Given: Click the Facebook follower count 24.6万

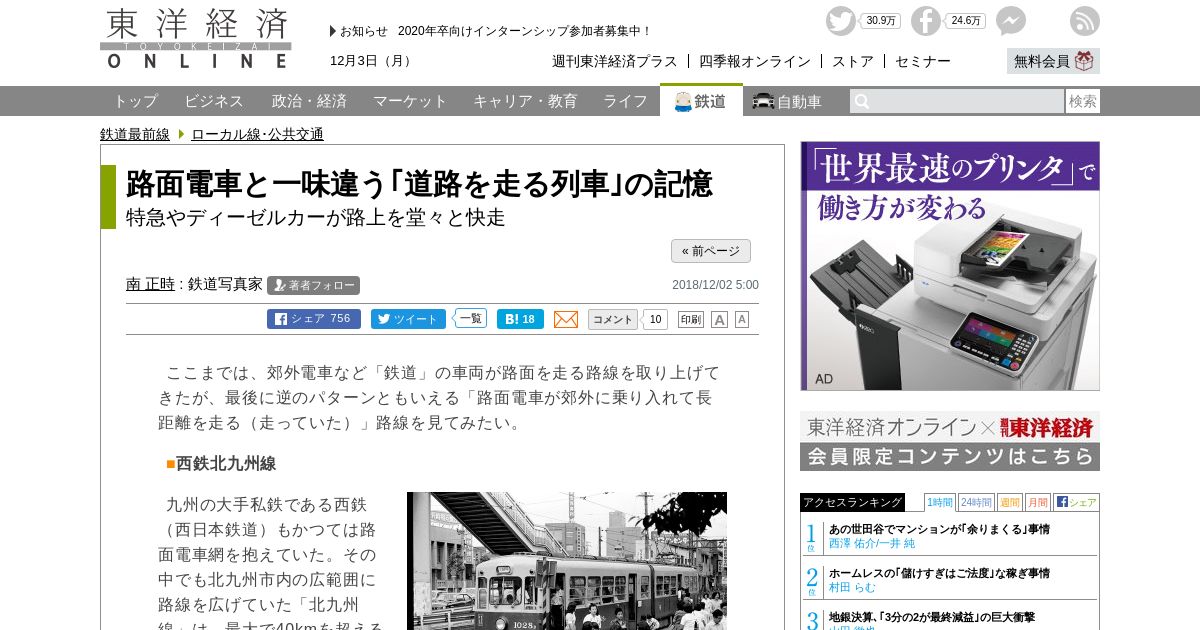Looking at the screenshot, I should pyautogui.click(x=965, y=21).
